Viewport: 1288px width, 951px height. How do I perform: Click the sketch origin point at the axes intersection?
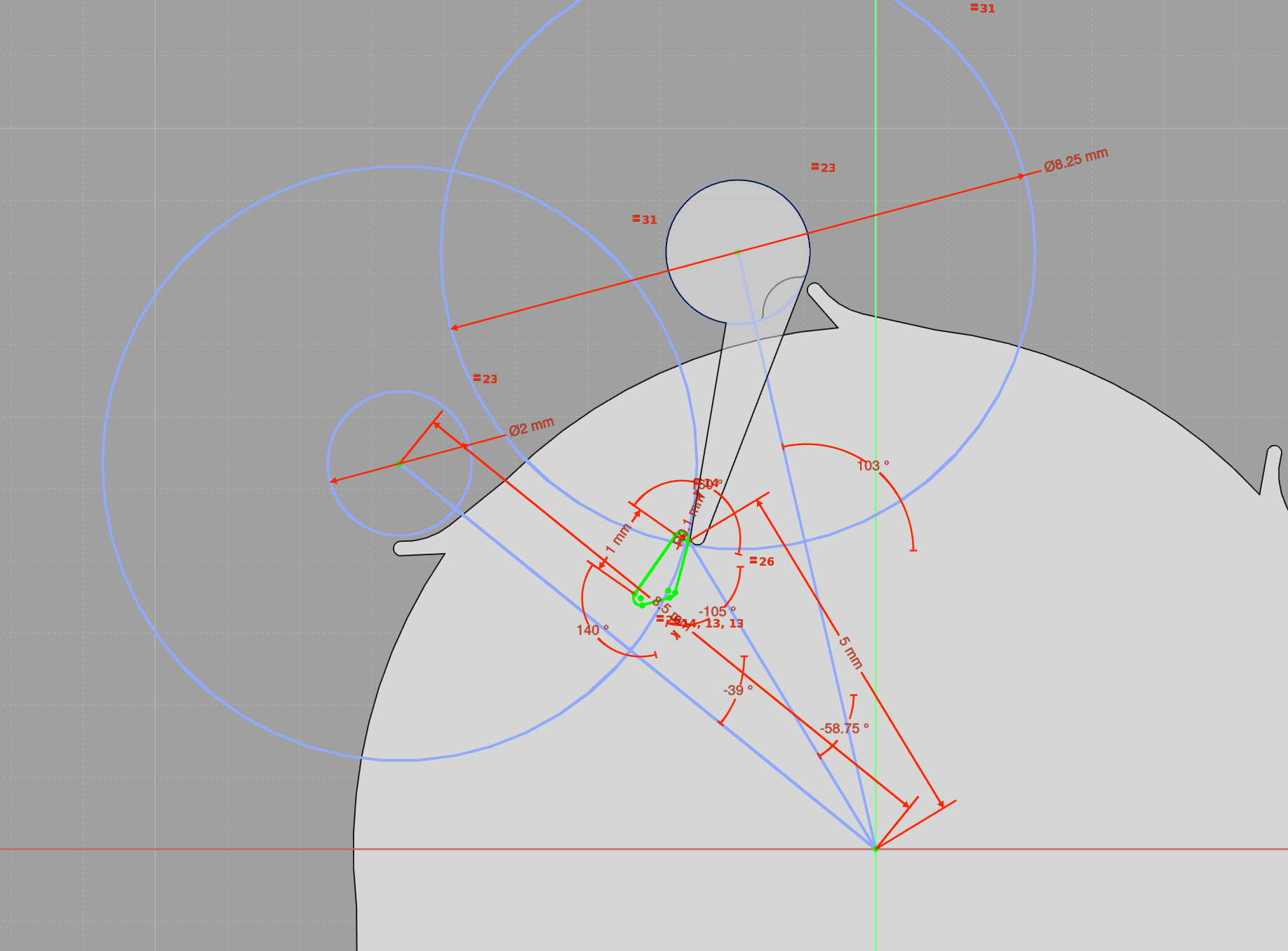(876, 849)
